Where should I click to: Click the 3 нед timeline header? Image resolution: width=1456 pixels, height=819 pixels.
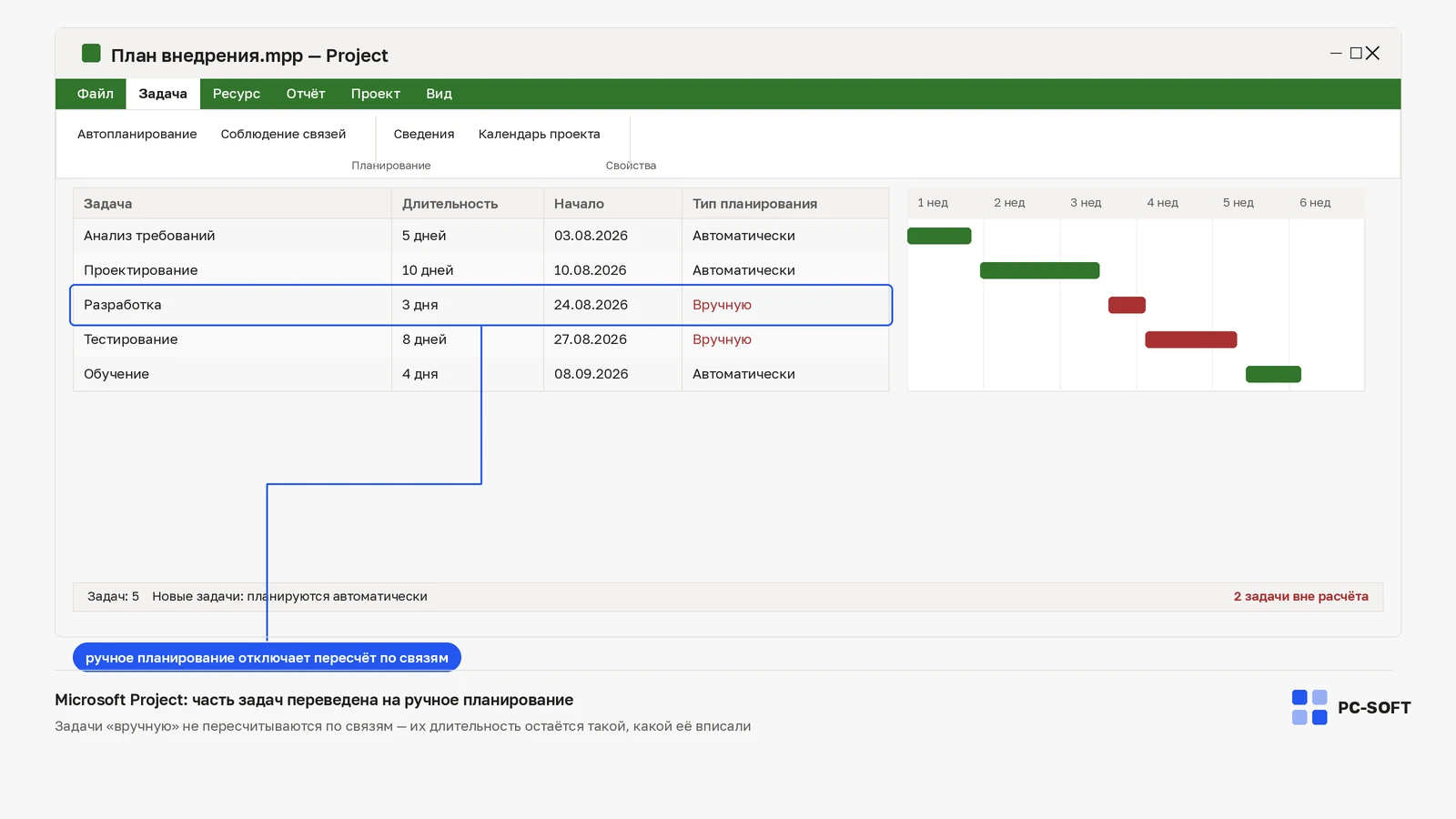(x=1086, y=203)
